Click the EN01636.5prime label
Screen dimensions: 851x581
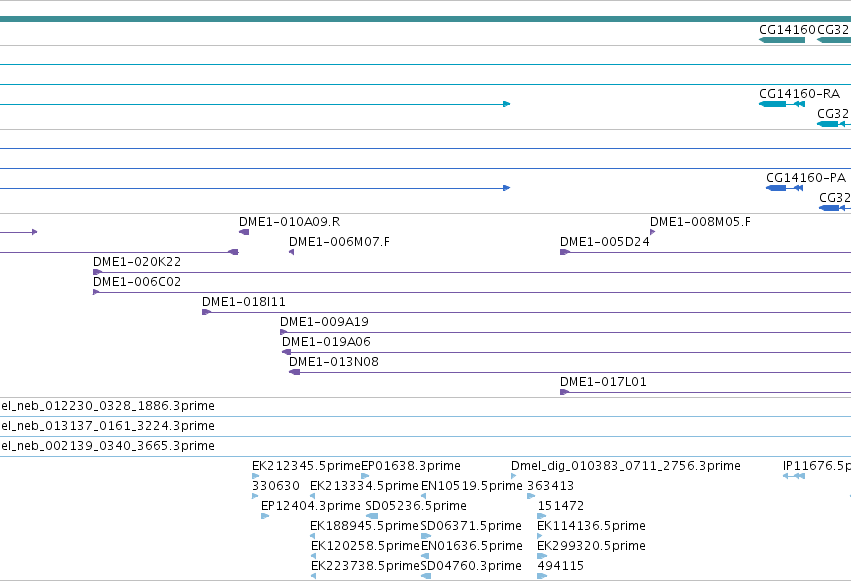472,546
